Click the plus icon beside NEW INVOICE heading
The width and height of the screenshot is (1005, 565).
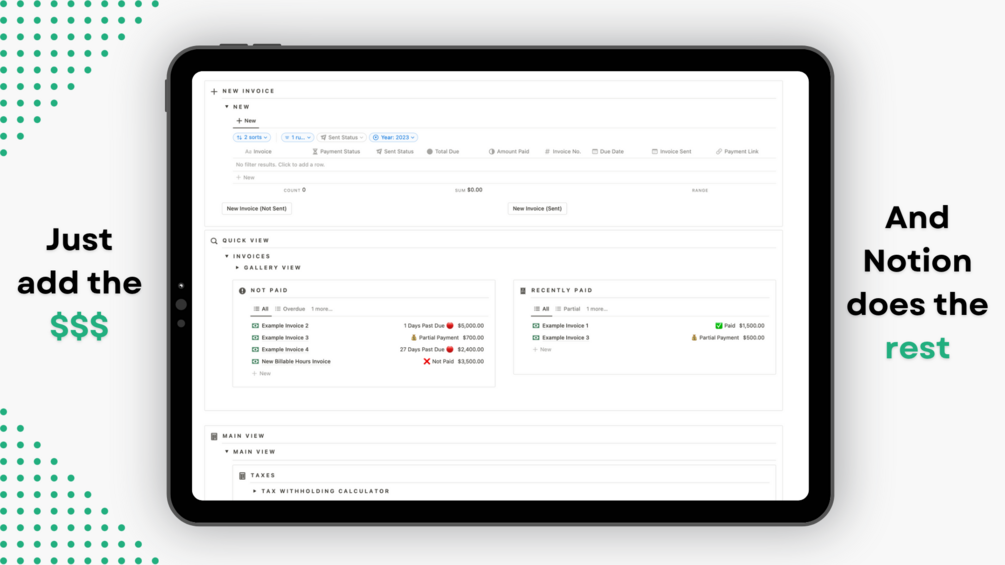[214, 92]
